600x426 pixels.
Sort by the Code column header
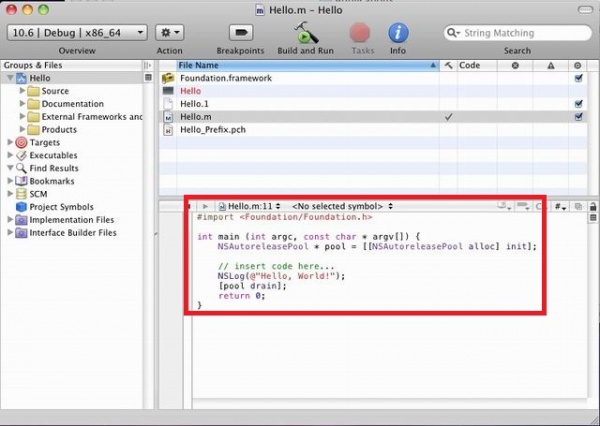[477, 65]
